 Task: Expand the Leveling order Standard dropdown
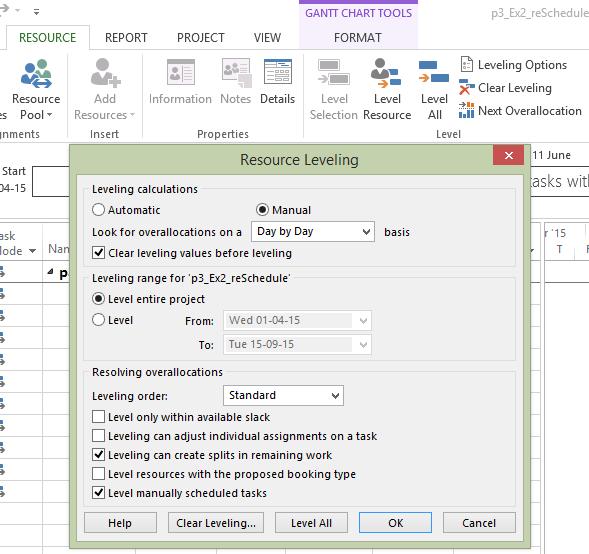click(x=283, y=395)
